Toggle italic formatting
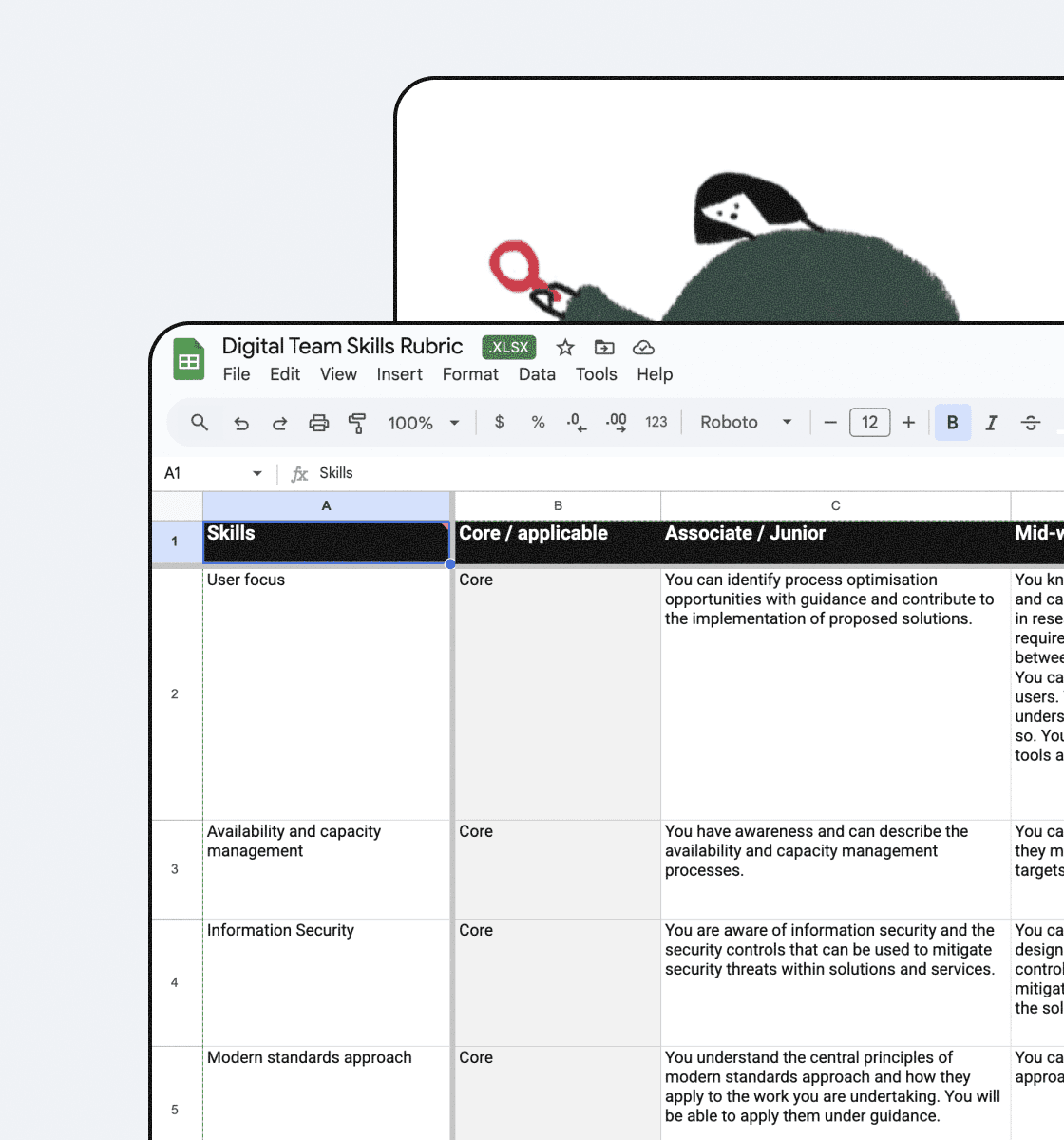 [992, 423]
